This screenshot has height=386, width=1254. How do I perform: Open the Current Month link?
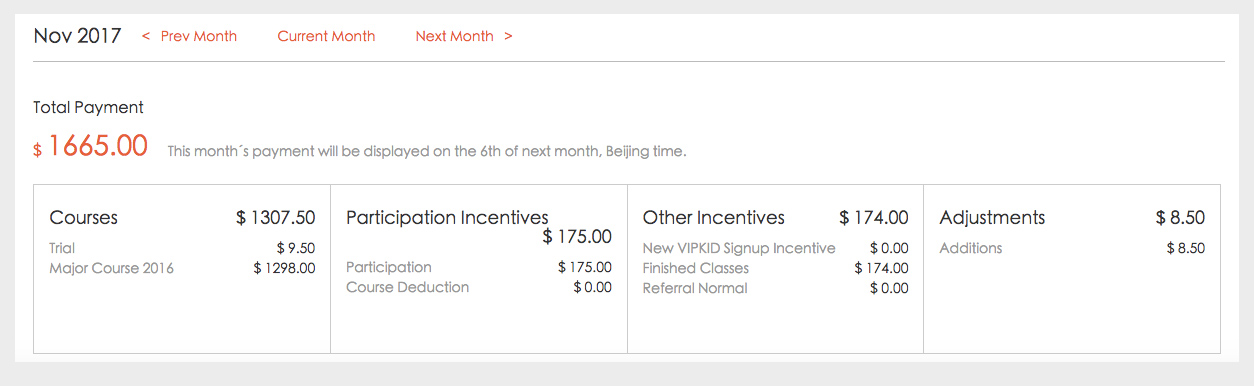(x=326, y=36)
